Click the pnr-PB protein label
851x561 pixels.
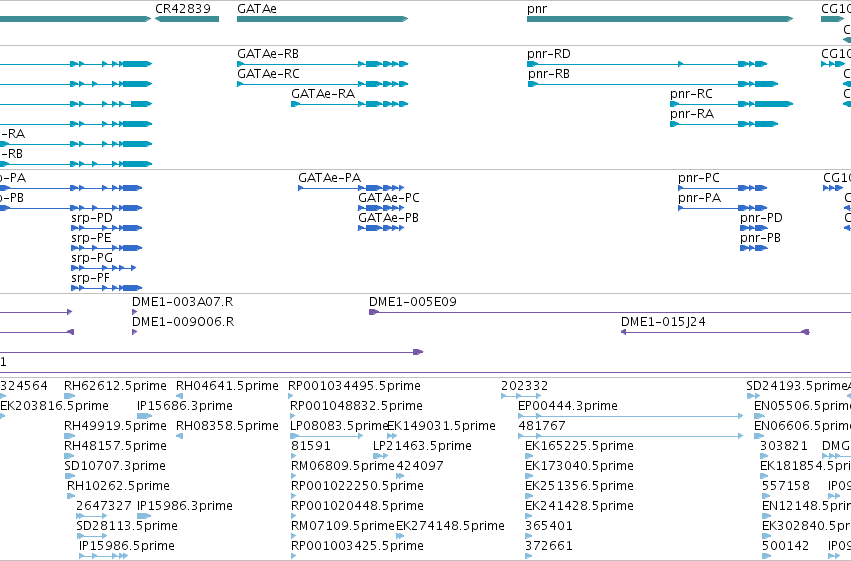point(760,238)
